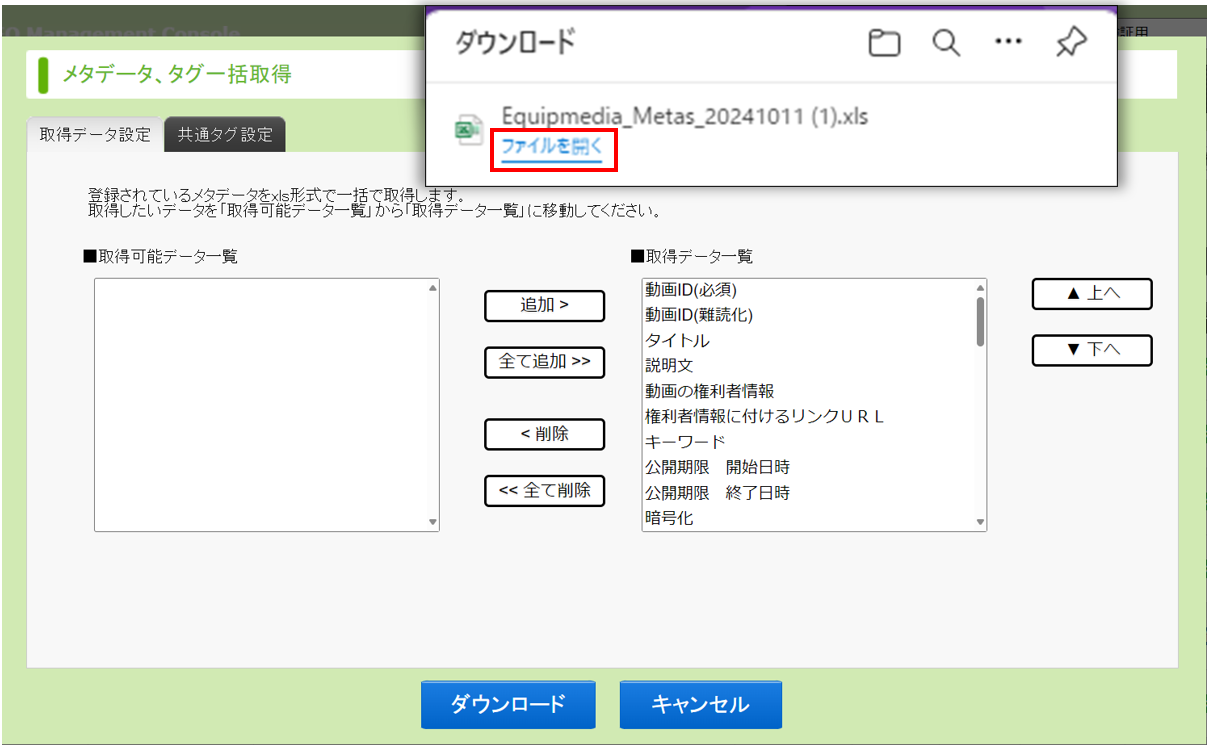
Task: Click the Excel file icon for Equipmedia_Metas
Action: [469, 130]
